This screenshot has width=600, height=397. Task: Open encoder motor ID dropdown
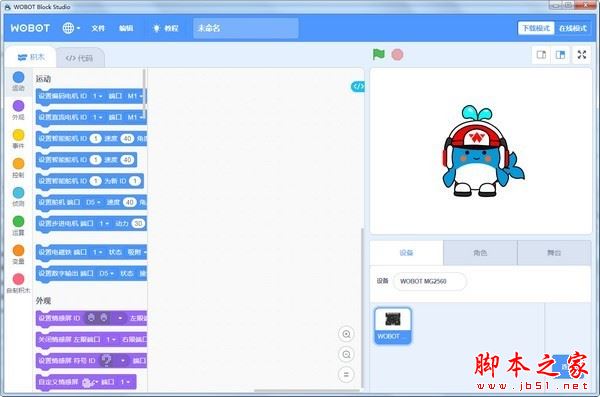(x=97, y=96)
